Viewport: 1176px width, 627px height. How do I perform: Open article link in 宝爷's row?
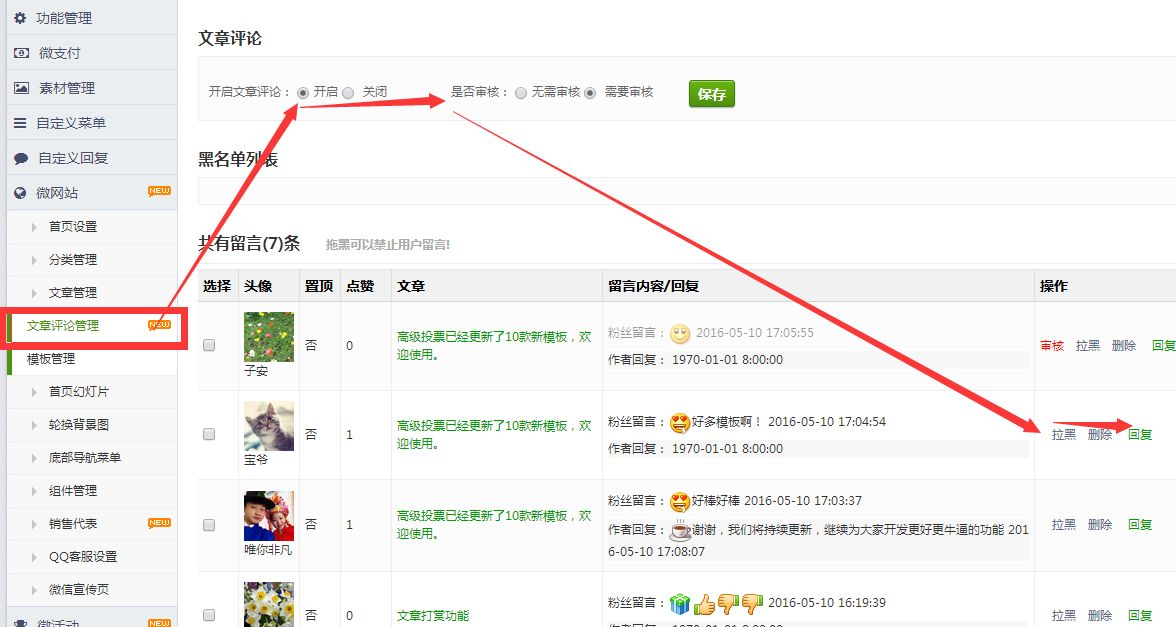[494, 434]
